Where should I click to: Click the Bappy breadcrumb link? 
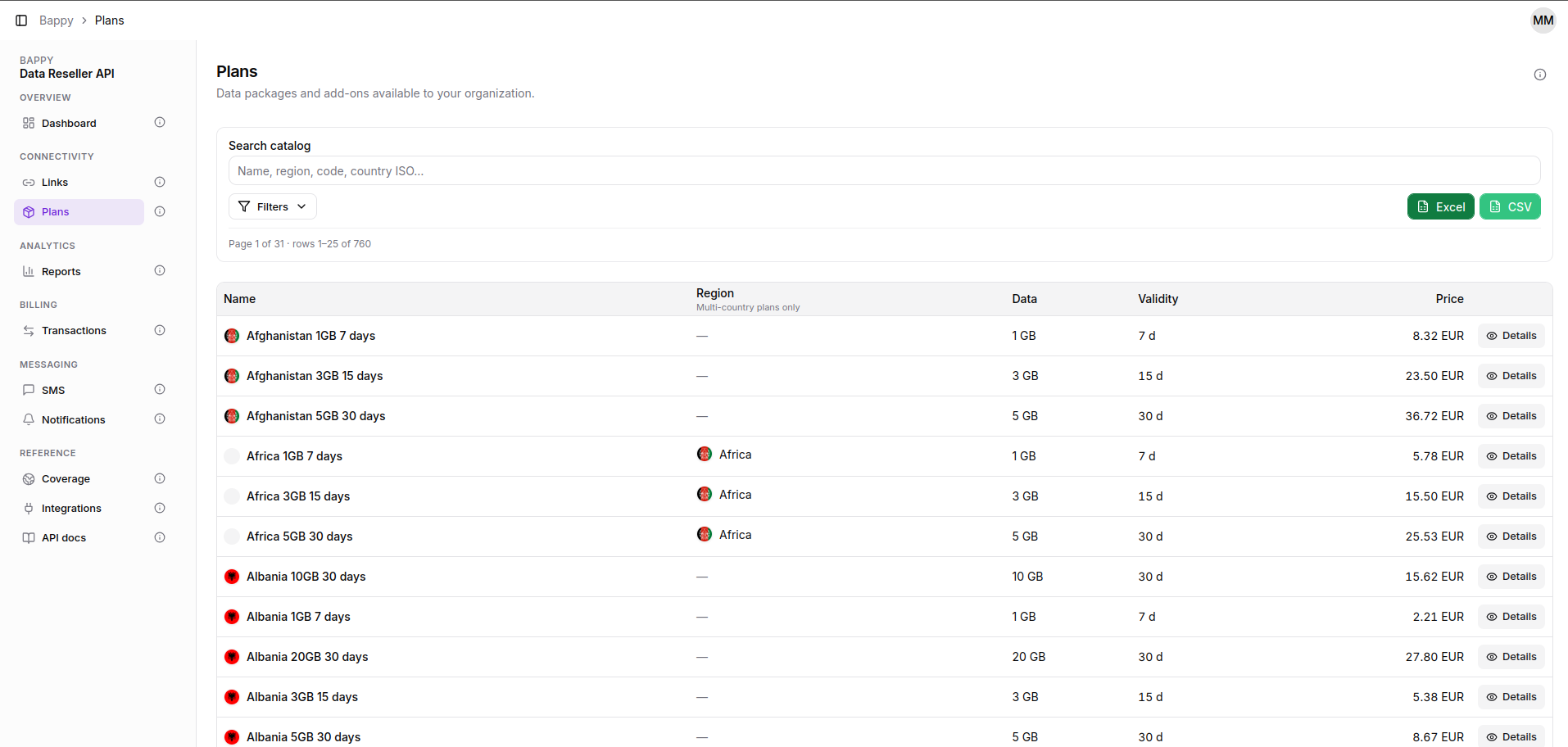point(57,20)
